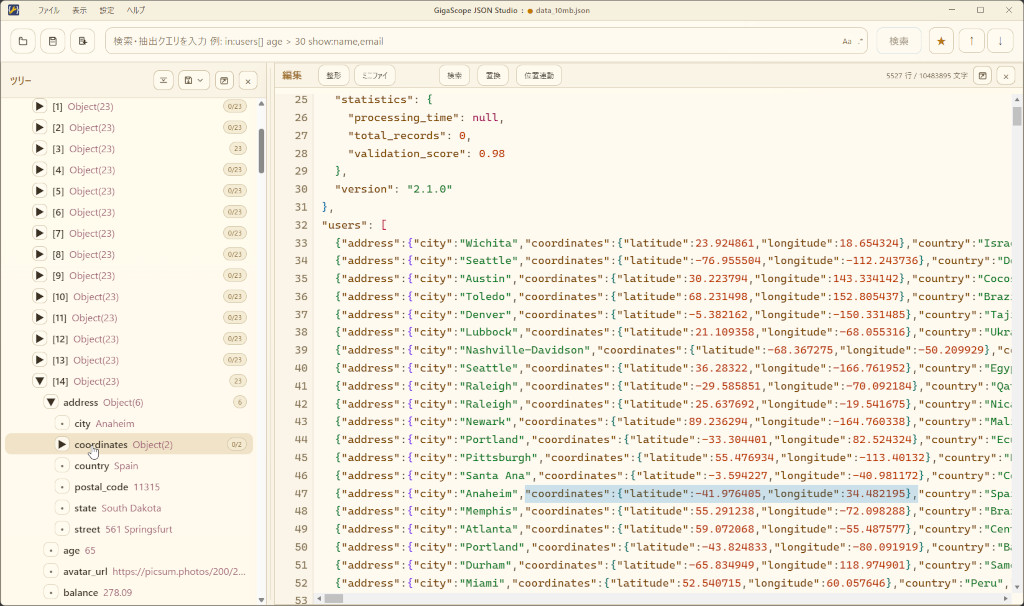
Task: Open file with the folder icon
Action: click(23, 41)
